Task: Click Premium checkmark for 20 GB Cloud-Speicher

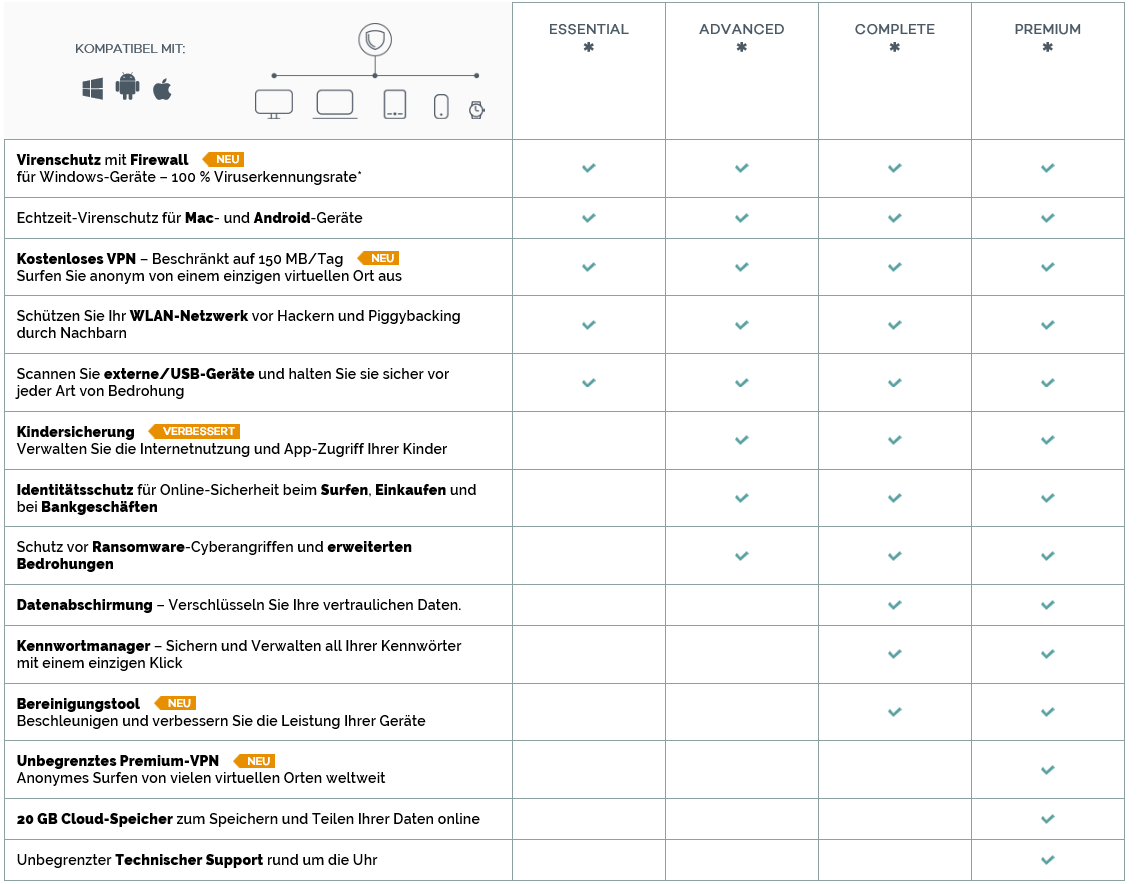Action: (1047, 819)
